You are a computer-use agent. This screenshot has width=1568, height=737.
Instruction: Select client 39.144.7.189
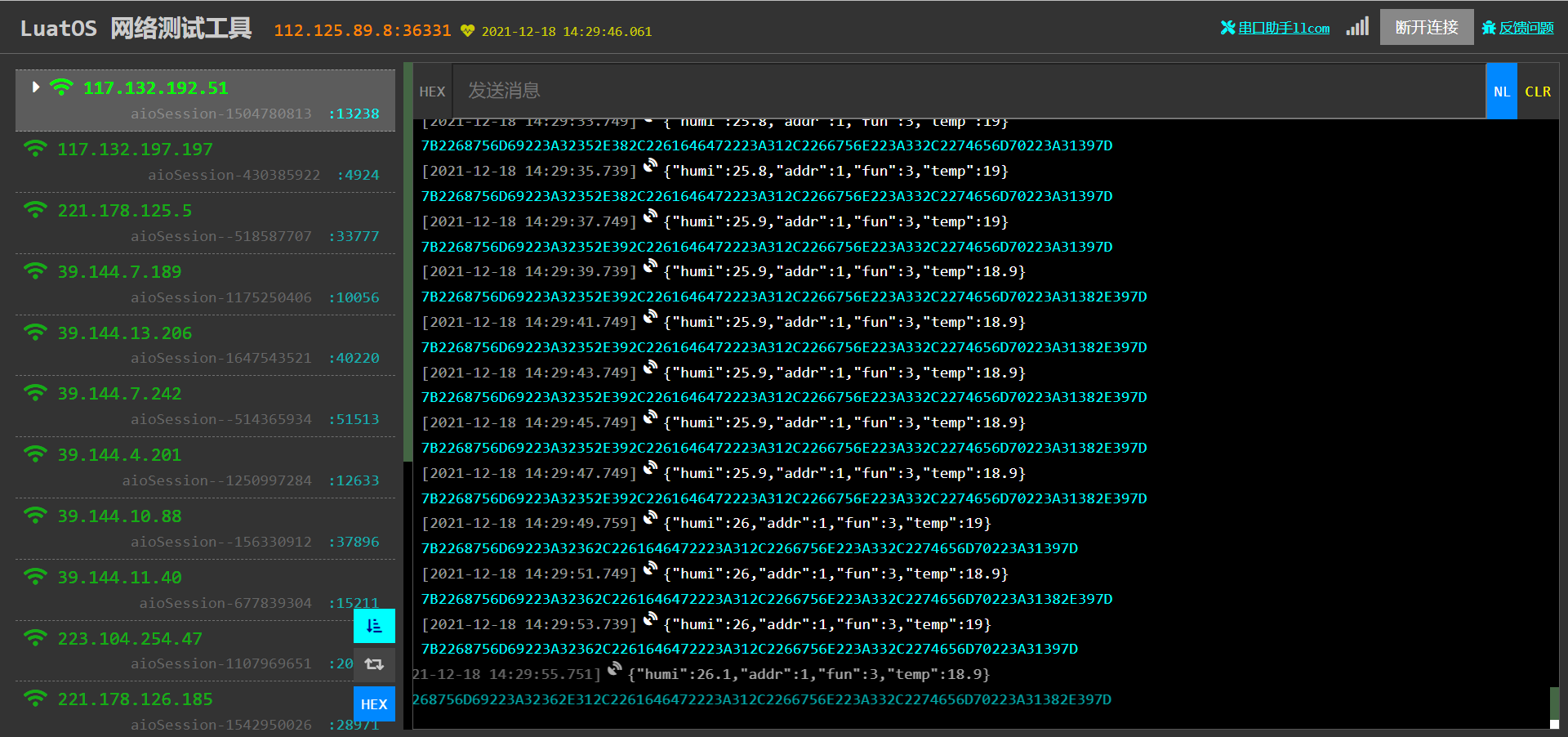(x=205, y=284)
